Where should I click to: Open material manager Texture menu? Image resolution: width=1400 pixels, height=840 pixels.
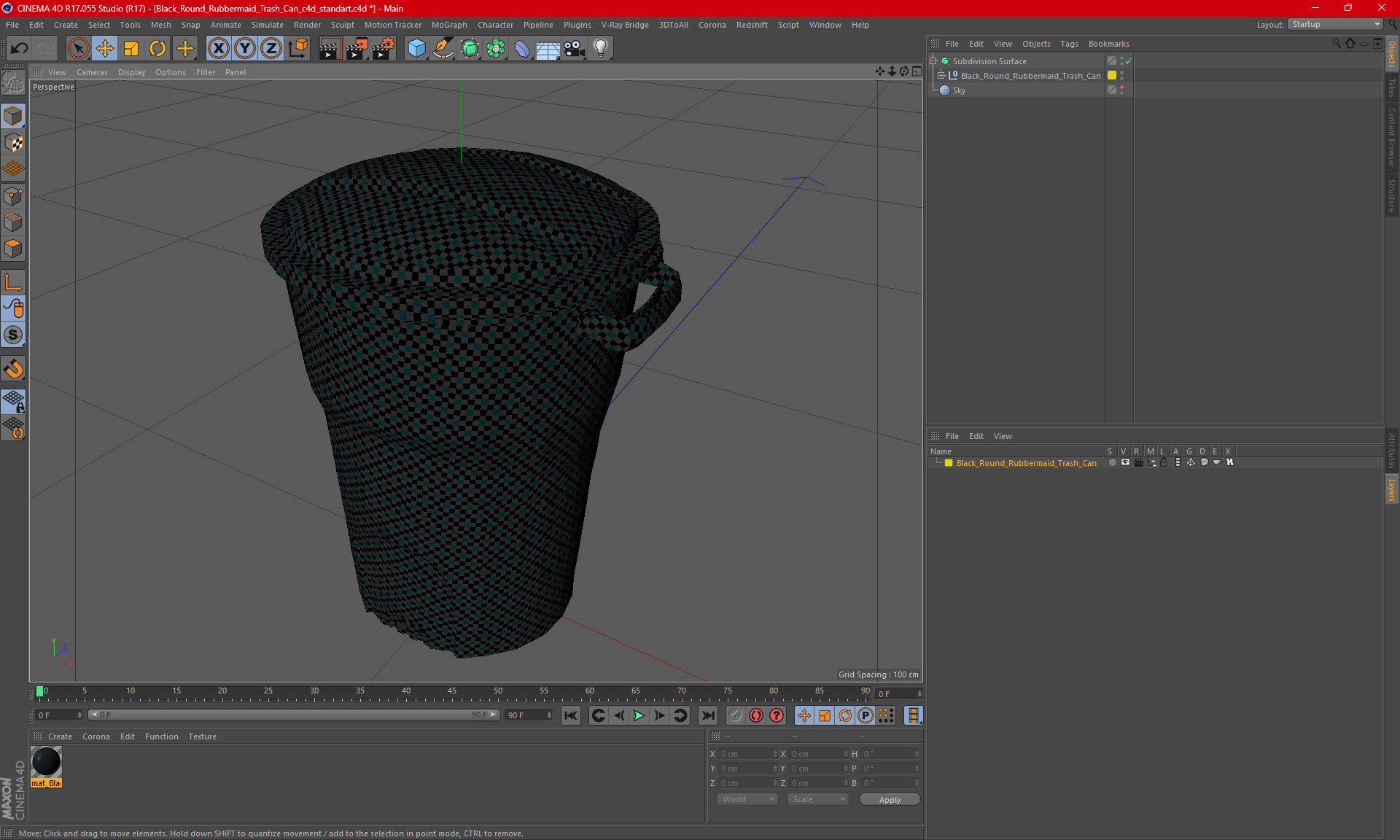[x=202, y=736]
